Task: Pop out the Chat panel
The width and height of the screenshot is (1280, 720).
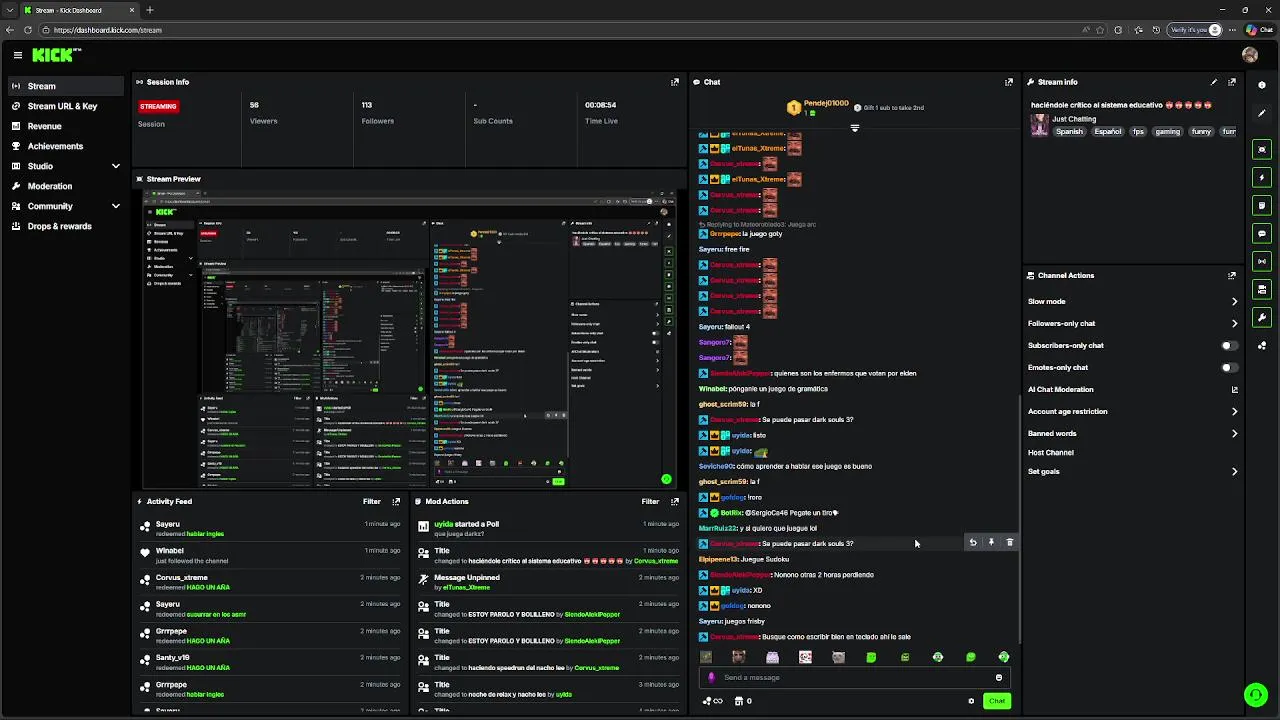Action: click(1008, 82)
